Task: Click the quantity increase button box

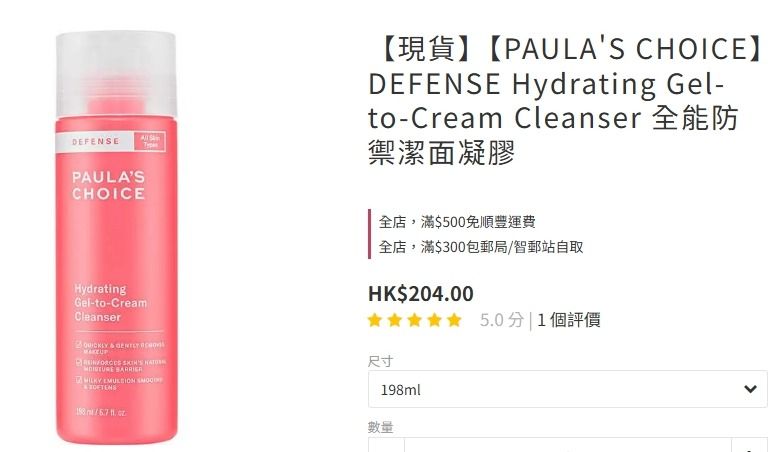Action: [x=749, y=445]
